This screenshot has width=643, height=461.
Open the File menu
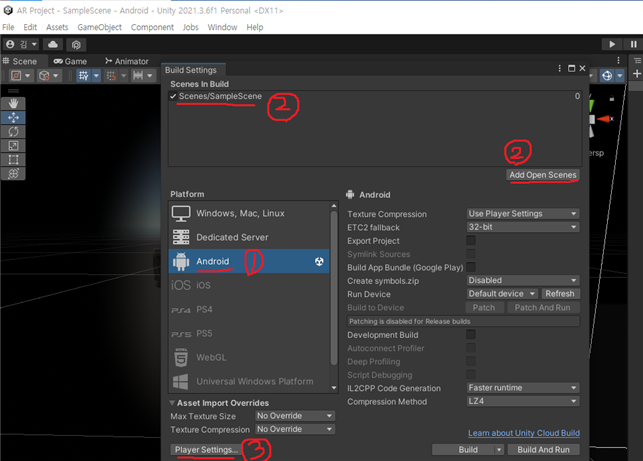pyautogui.click(x=8, y=27)
